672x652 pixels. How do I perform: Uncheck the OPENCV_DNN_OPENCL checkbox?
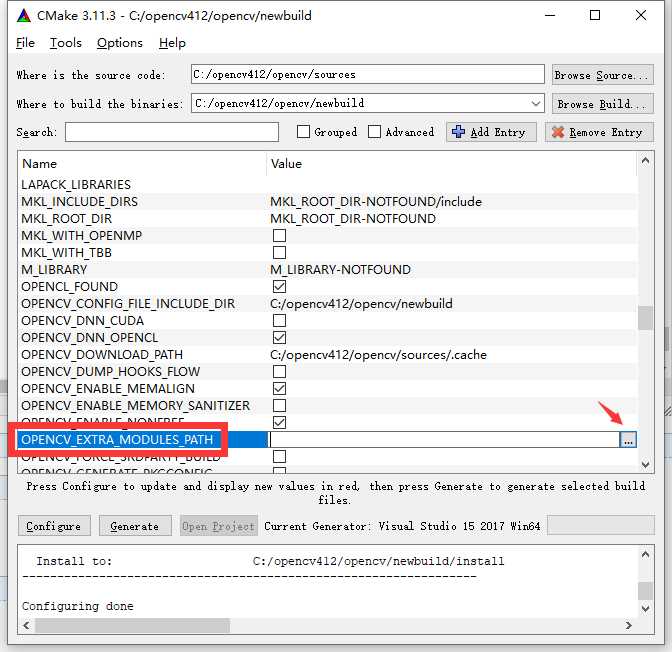pyautogui.click(x=279, y=338)
